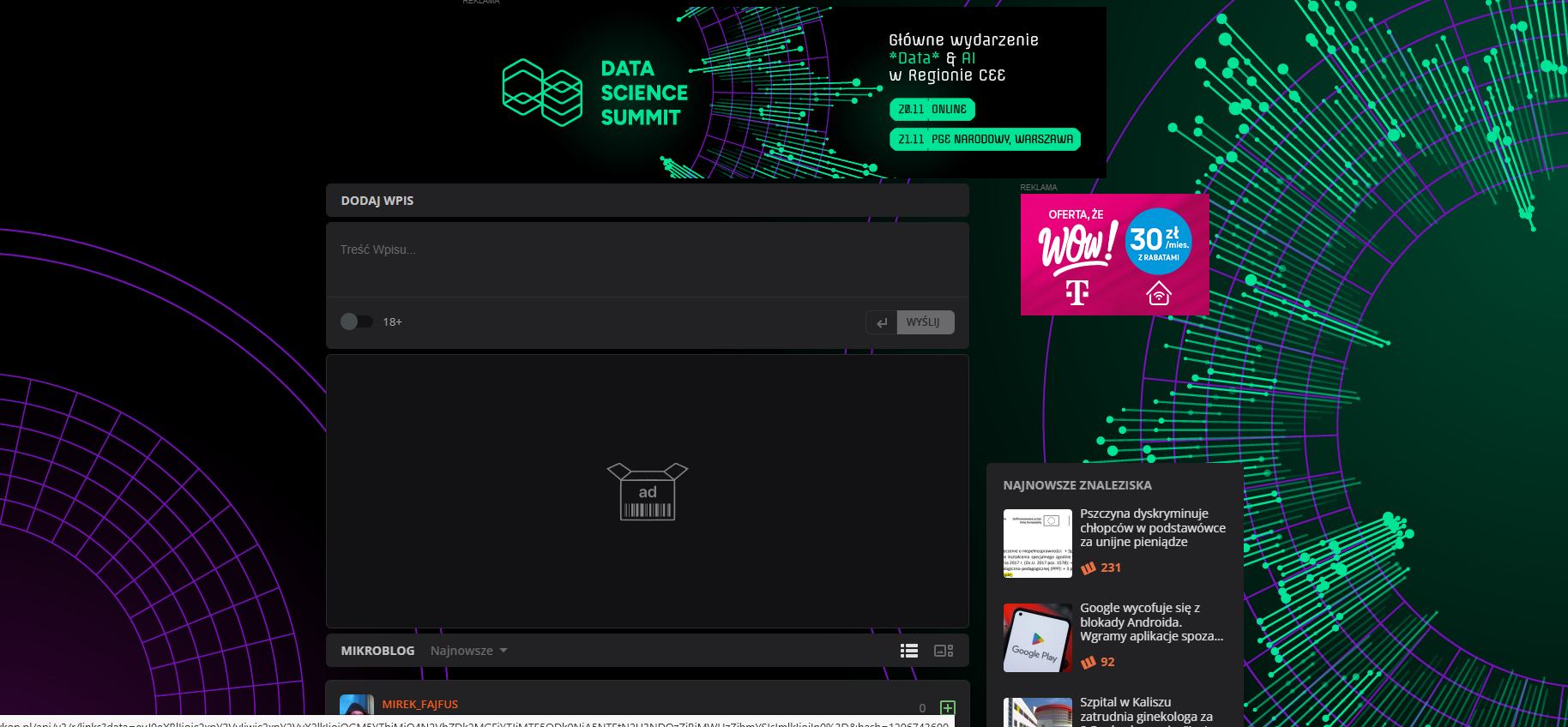Click the green plus upvote icon

(x=947, y=707)
